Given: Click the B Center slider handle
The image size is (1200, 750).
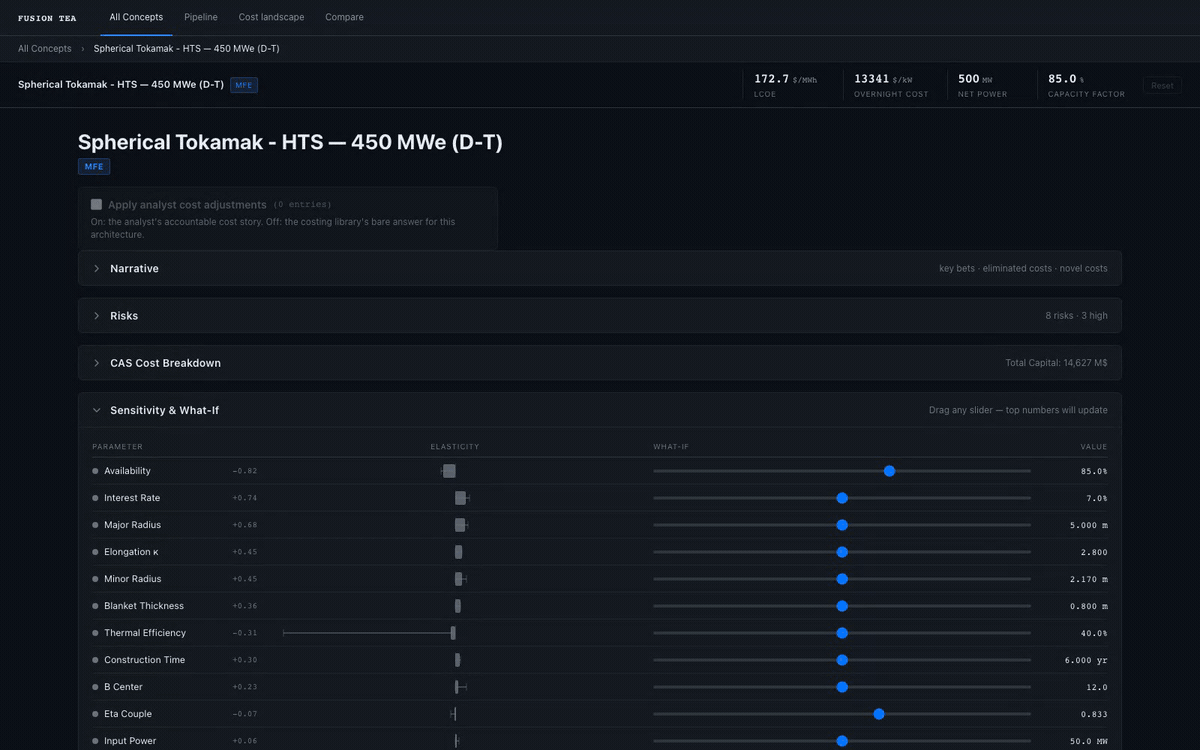Looking at the screenshot, I should [842, 687].
